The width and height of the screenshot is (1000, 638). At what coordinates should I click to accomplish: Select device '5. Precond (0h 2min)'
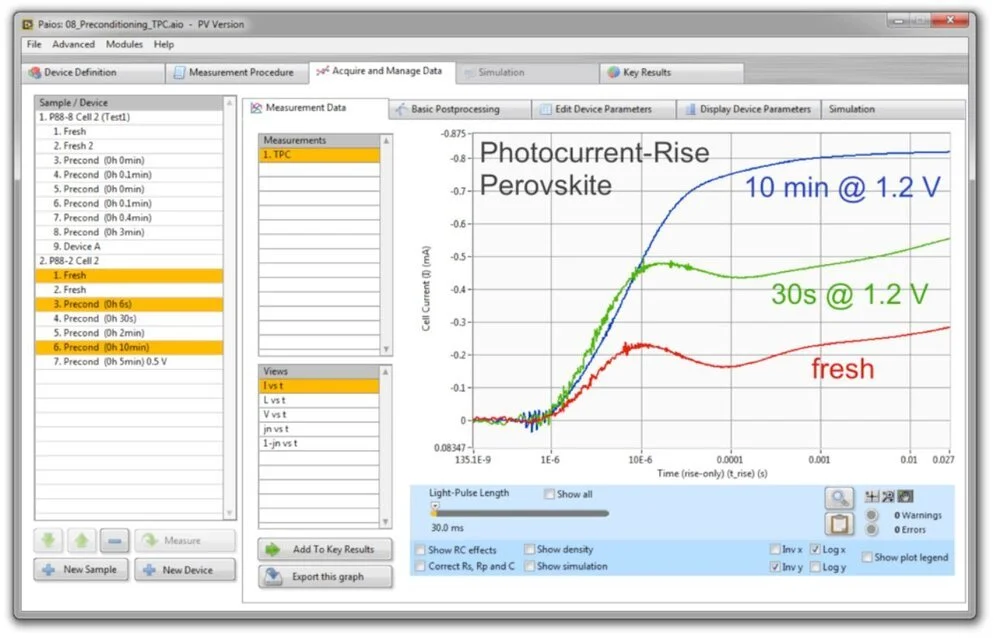(129, 332)
